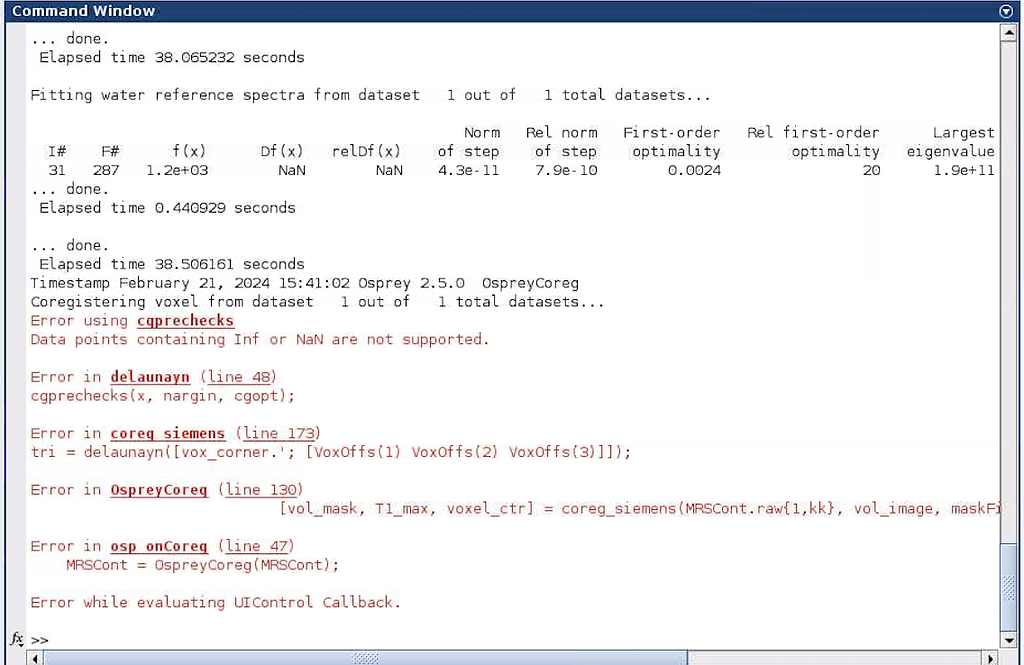Open the cgprechecks error link
Screen dimensions: 1024x665
coord(185,320)
